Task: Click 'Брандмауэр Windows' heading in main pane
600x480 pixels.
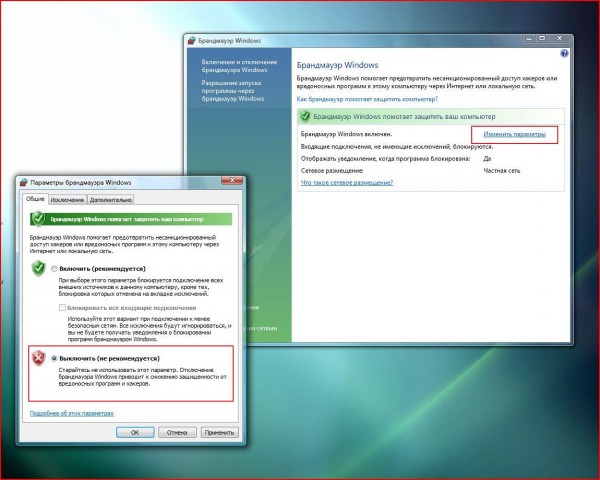Action: 338,65
